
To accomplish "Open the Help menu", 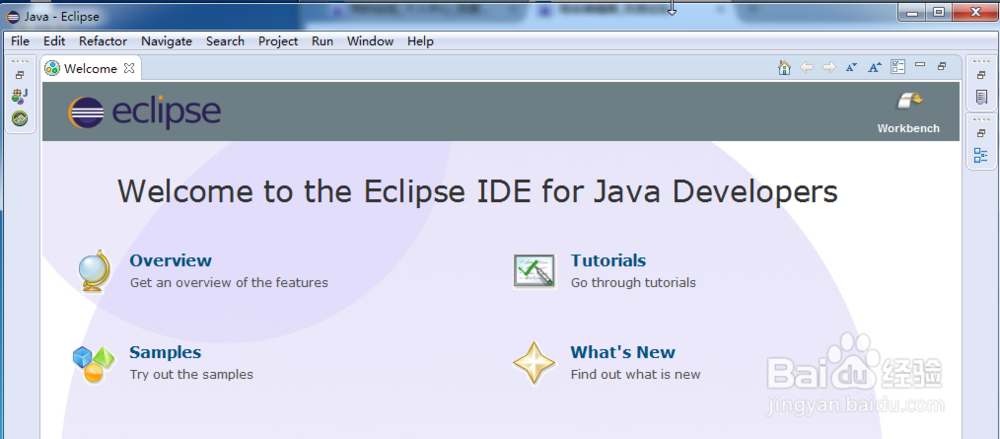I will tap(420, 41).
